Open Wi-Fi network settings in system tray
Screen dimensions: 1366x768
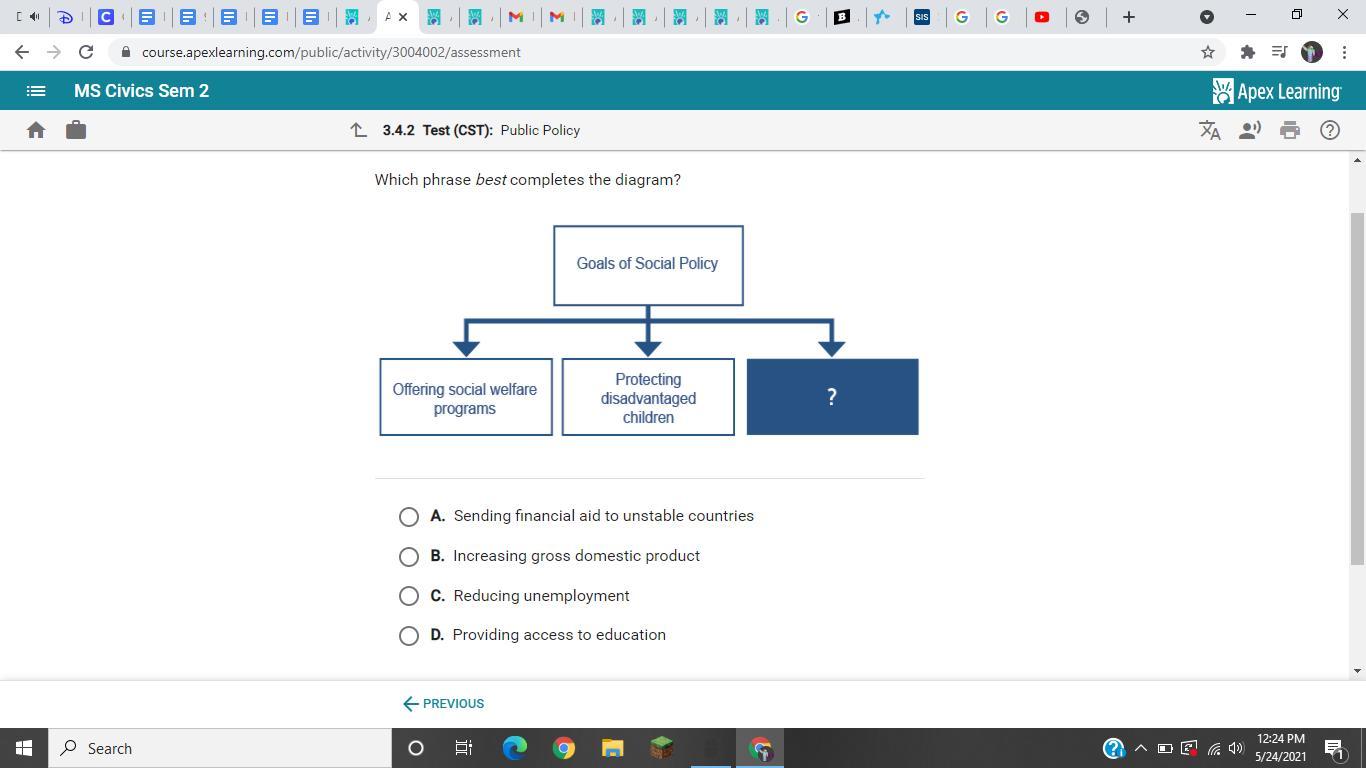[x=1213, y=748]
